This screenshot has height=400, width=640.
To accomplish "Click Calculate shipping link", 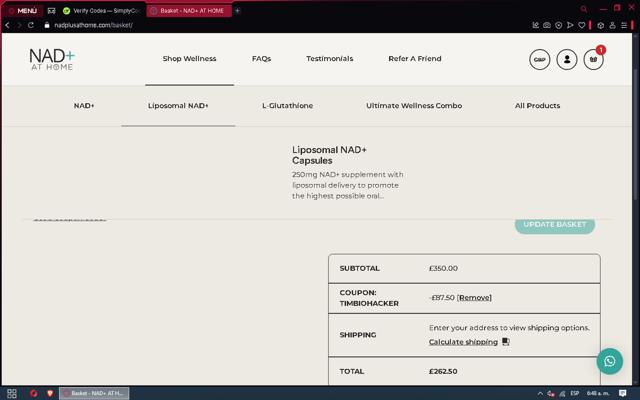I will click(x=463, y=342).
